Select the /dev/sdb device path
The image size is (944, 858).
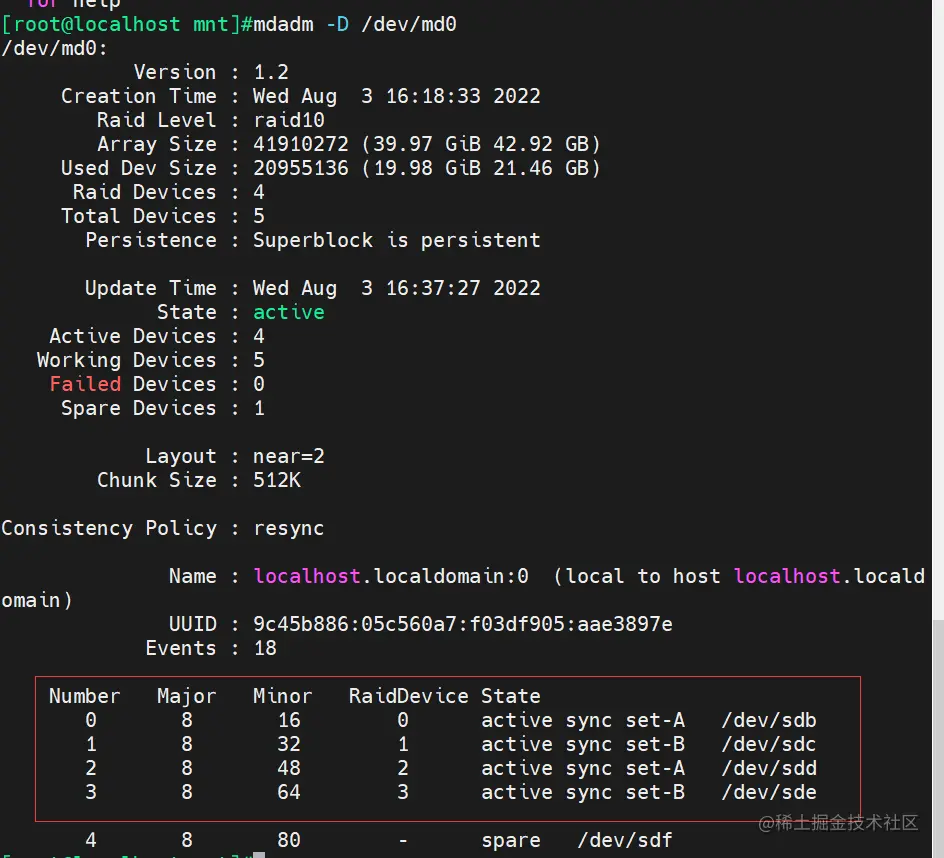(x=768, y=720)
